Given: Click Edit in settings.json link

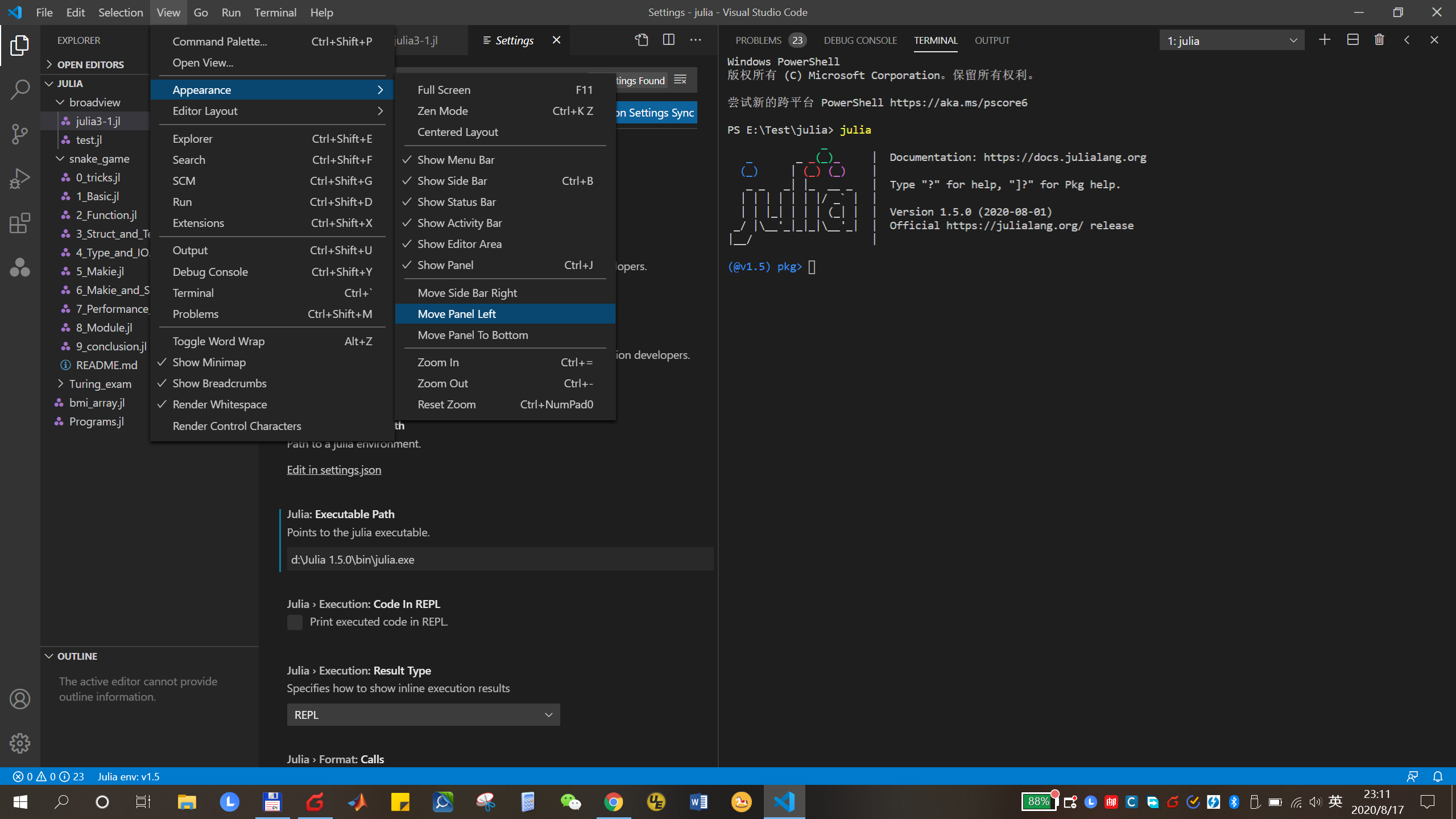Looking at the screenshot, I should 334,470.
